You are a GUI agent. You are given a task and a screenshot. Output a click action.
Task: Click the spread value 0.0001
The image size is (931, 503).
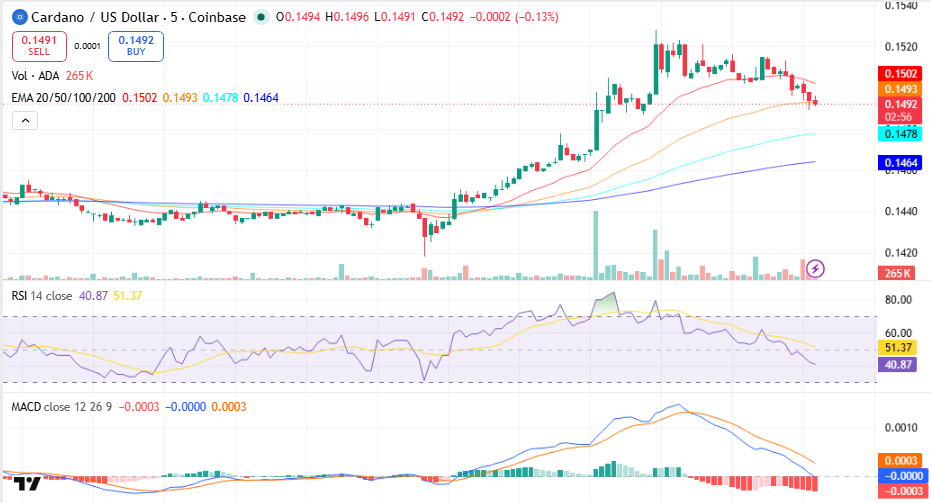tap(87, 46)
